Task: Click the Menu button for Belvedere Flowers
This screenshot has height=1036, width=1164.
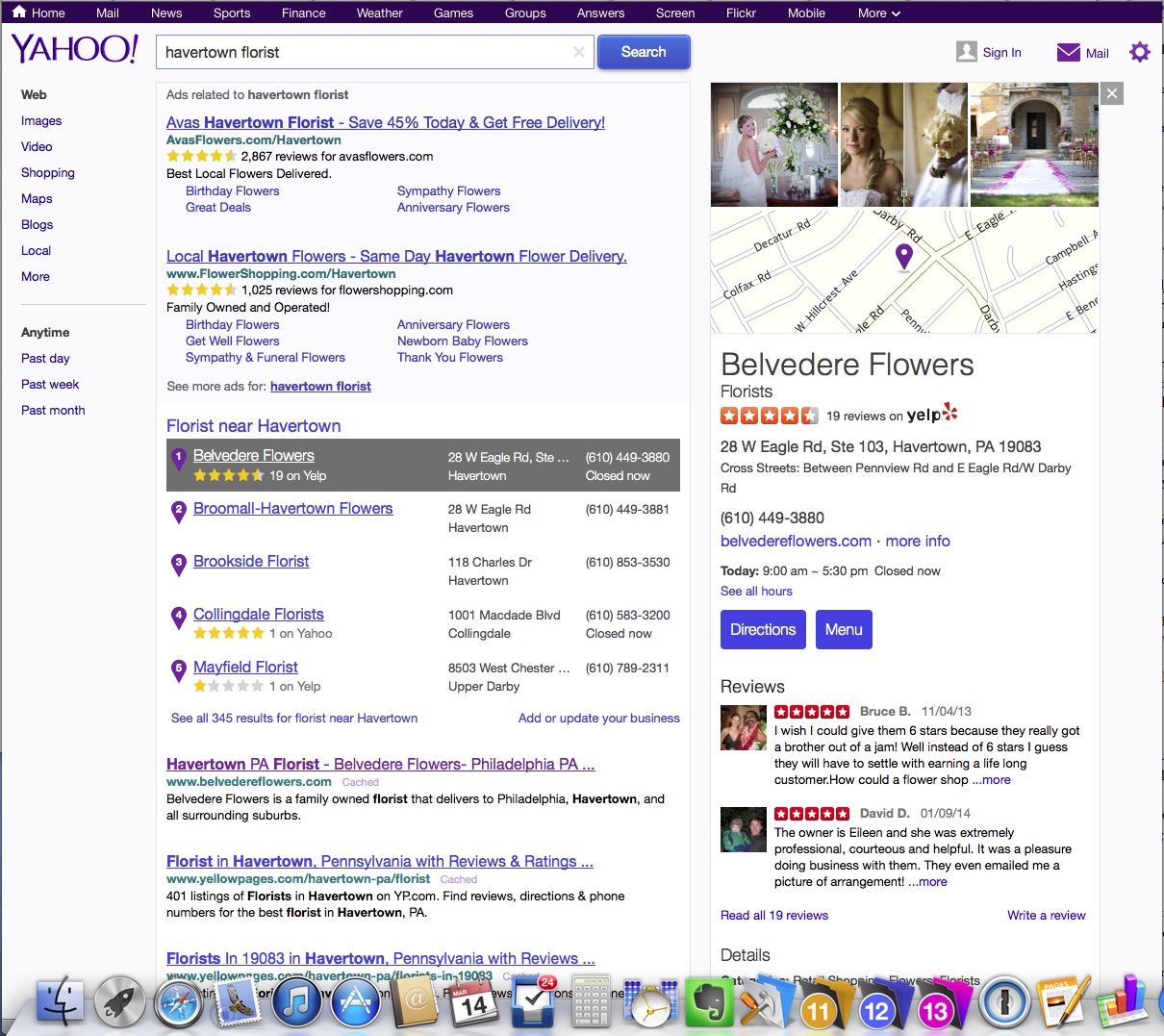Action: pos(844,629)
